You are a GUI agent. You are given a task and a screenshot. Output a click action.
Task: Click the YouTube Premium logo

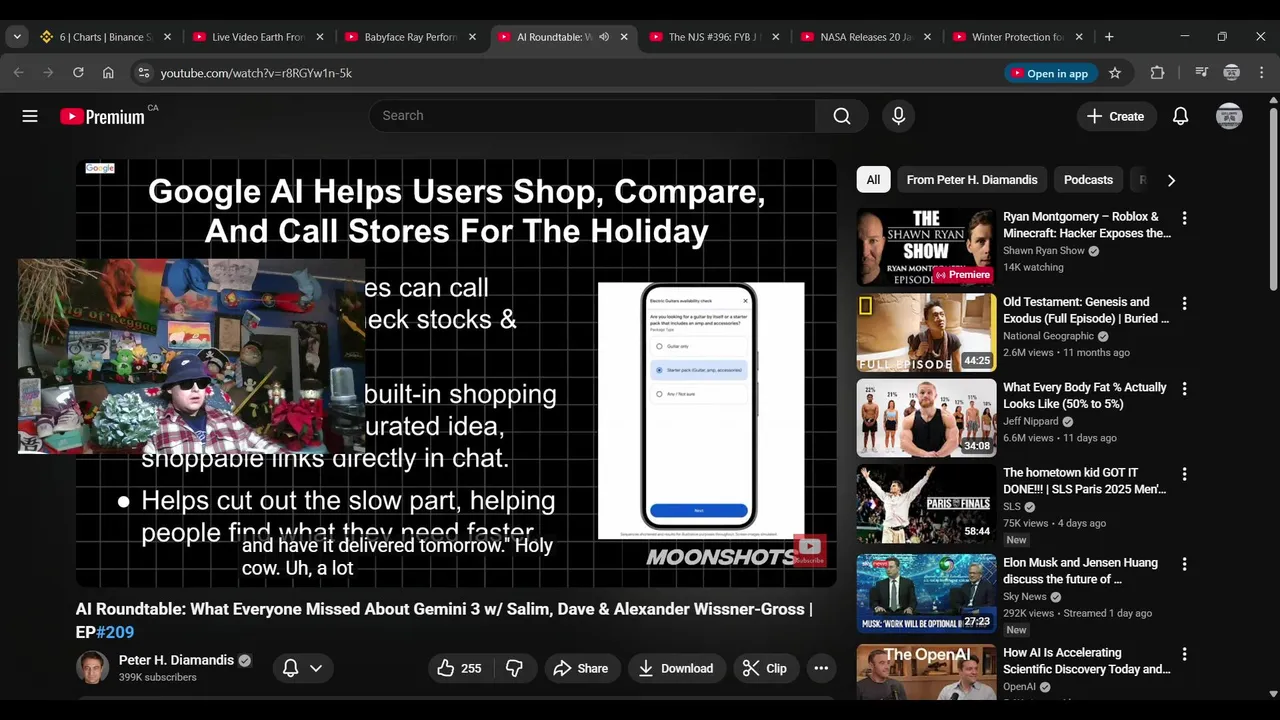coord(102,116)
